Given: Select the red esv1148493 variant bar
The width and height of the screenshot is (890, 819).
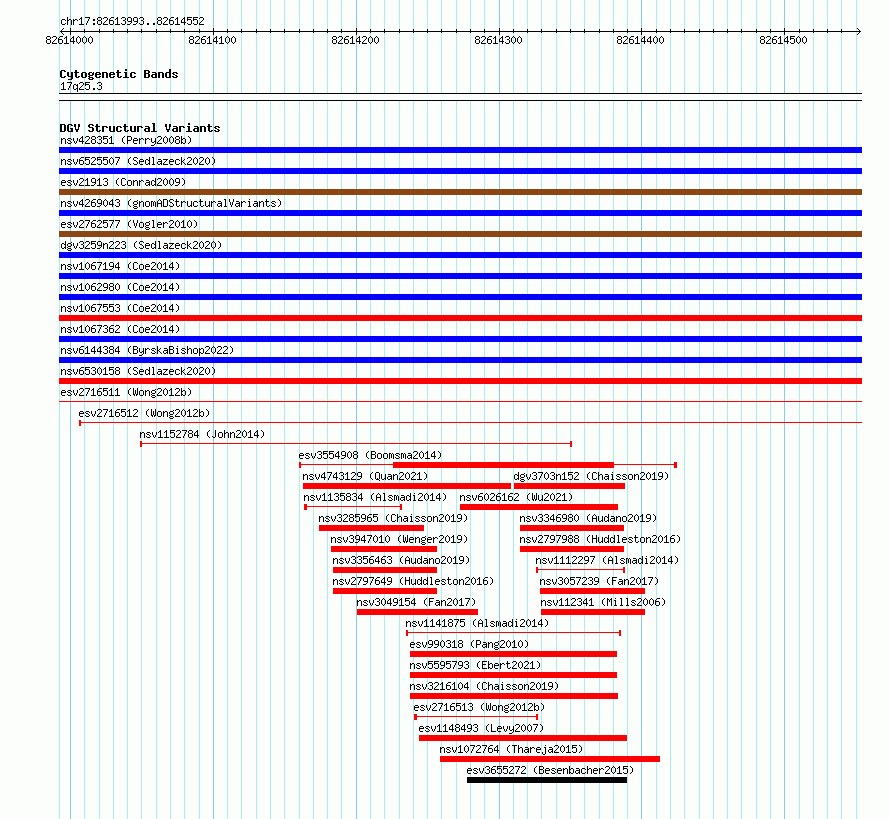Looking at the screenshot, I should (x=523, y=738).
